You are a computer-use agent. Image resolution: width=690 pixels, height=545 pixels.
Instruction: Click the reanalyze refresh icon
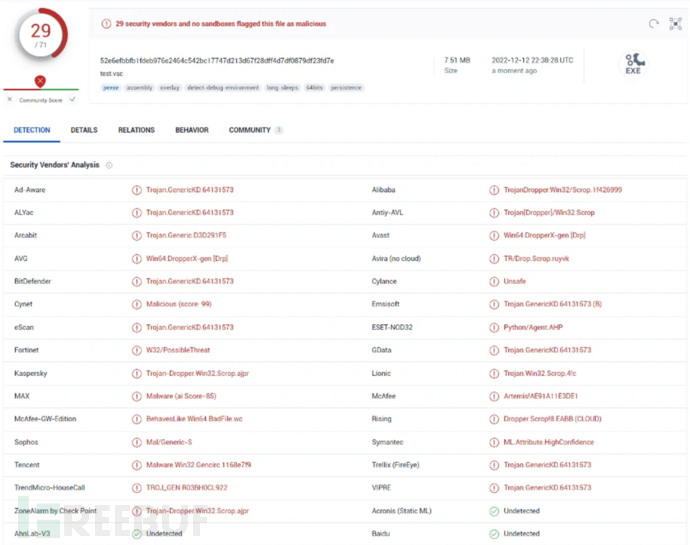[x=653, y=24]
